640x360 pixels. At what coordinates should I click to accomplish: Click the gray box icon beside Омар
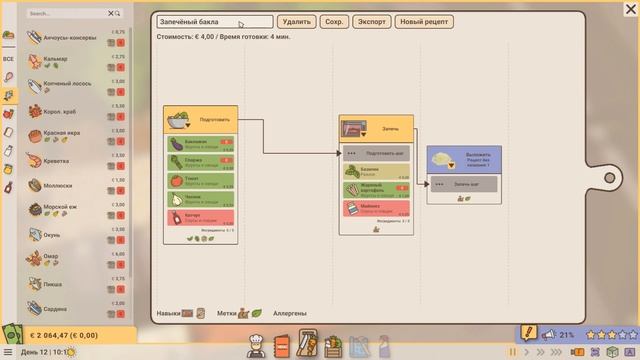(111, 265)
